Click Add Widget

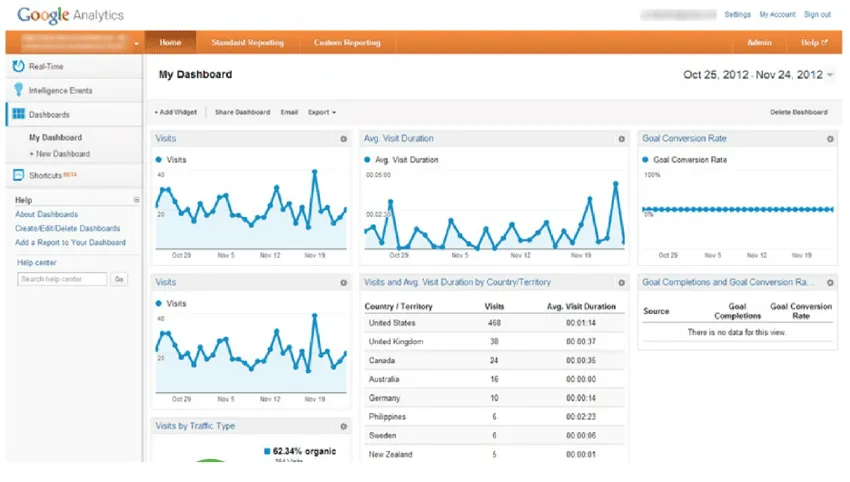176,112
